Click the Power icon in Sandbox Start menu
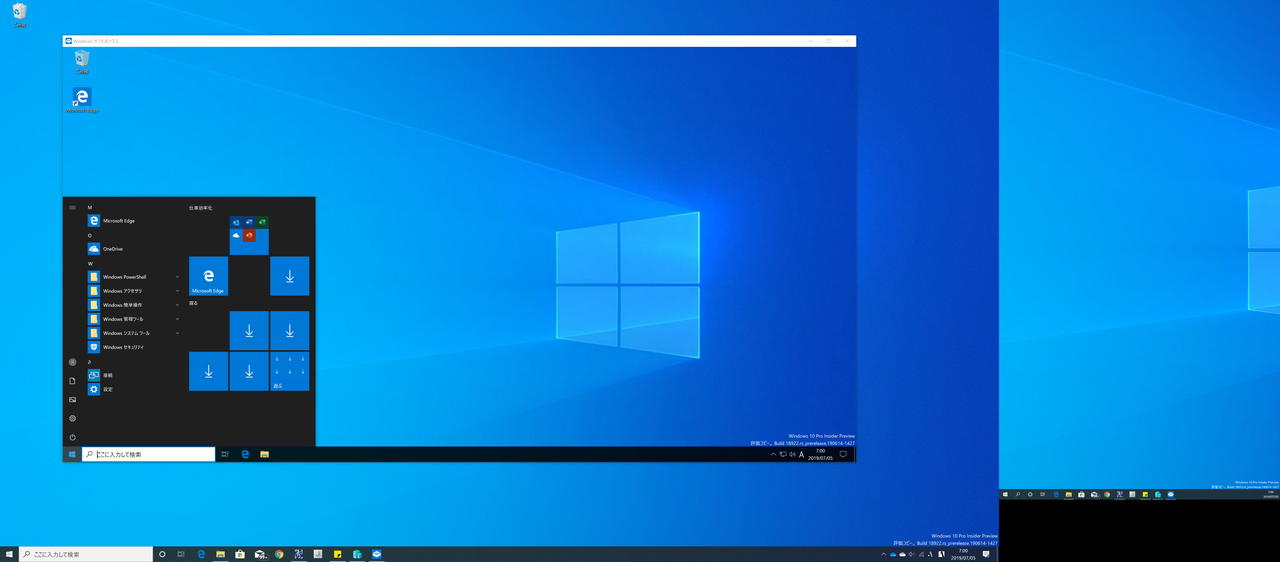This screenshot has height=562, width=1280. [x=72, y=437]
